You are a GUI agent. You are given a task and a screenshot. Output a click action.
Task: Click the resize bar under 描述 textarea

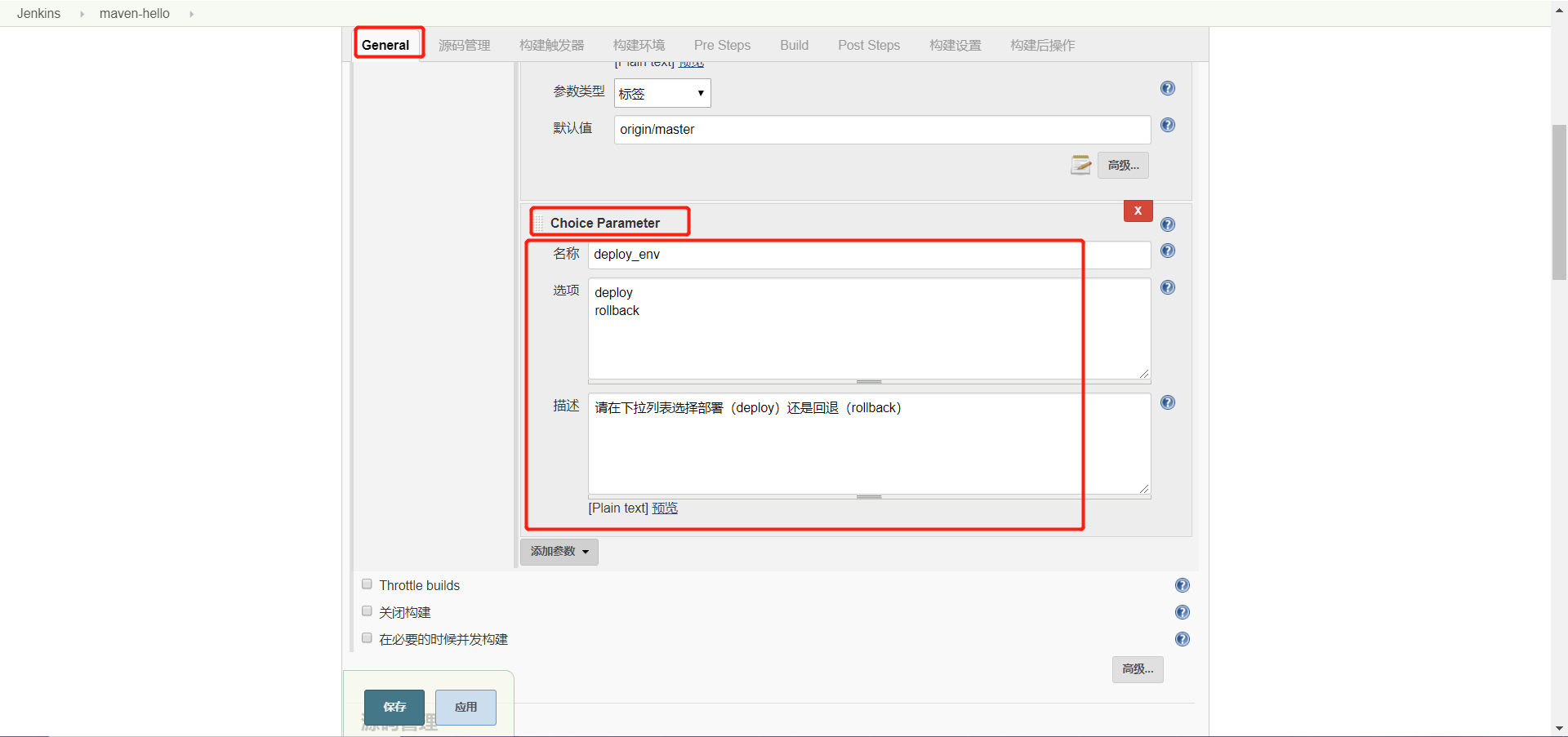(869, 496)
